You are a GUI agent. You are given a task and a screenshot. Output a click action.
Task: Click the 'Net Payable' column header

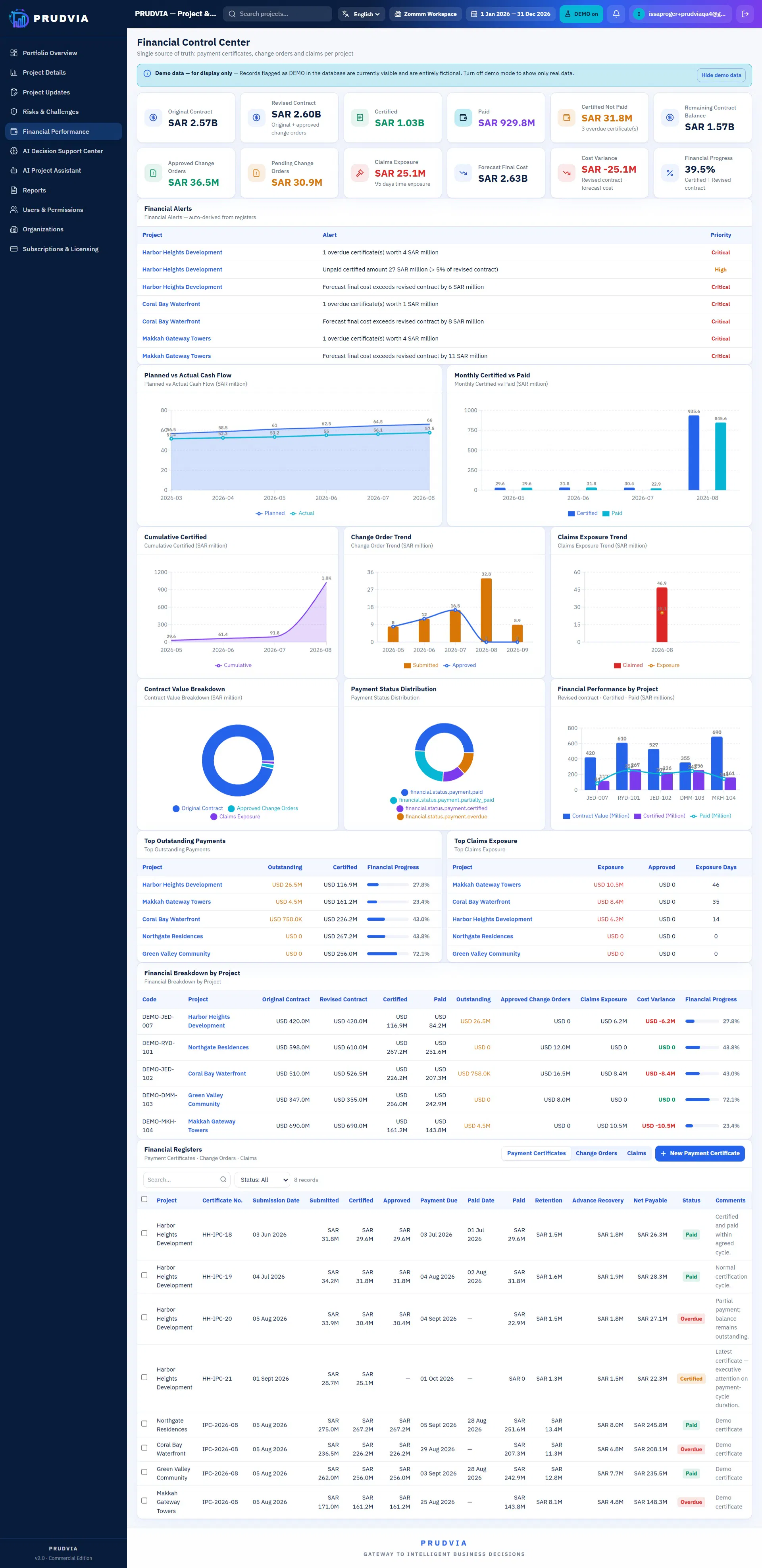tap(650, 1201)
